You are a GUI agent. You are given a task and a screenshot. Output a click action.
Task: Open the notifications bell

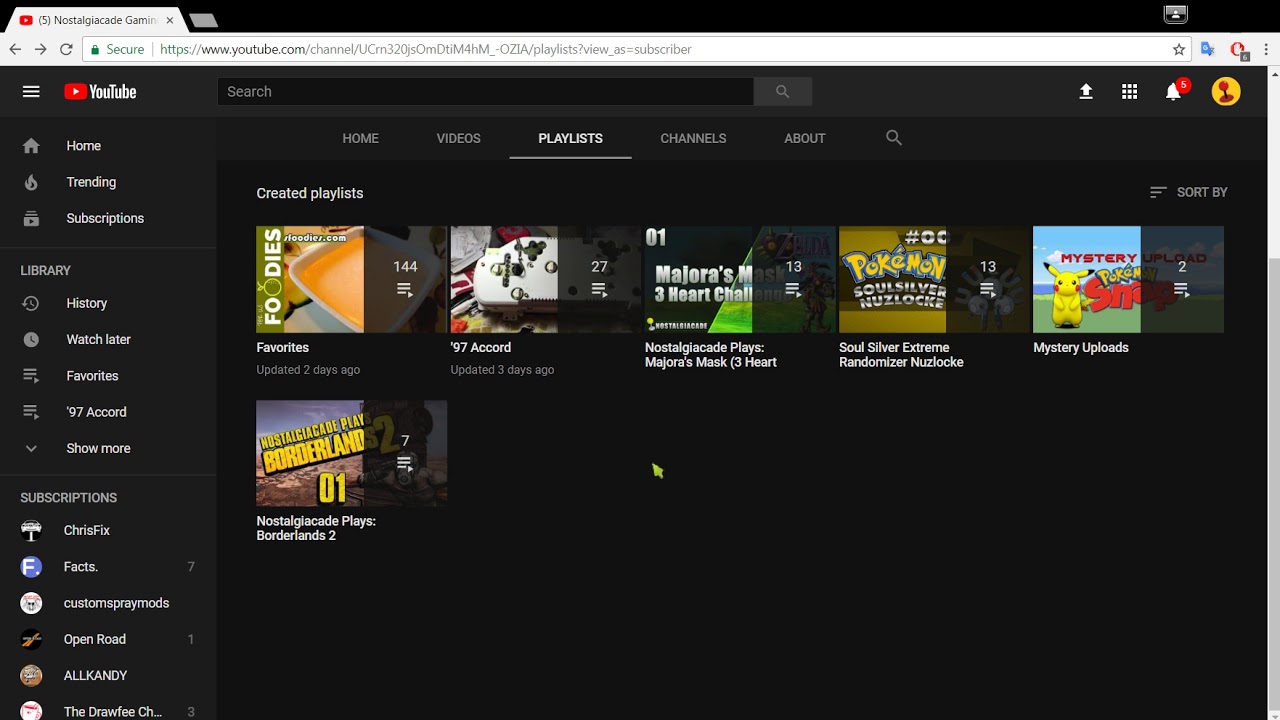(x=1174, y=92)
